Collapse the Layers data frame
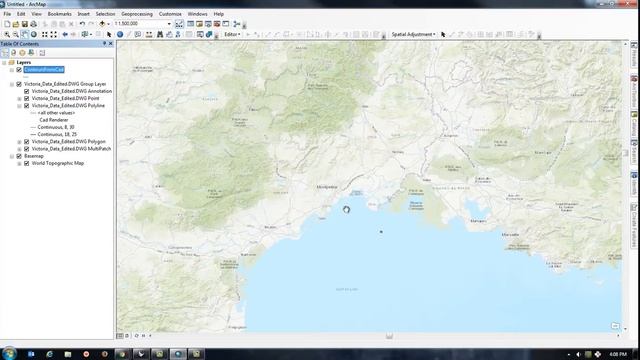 (x=4, y=62)
